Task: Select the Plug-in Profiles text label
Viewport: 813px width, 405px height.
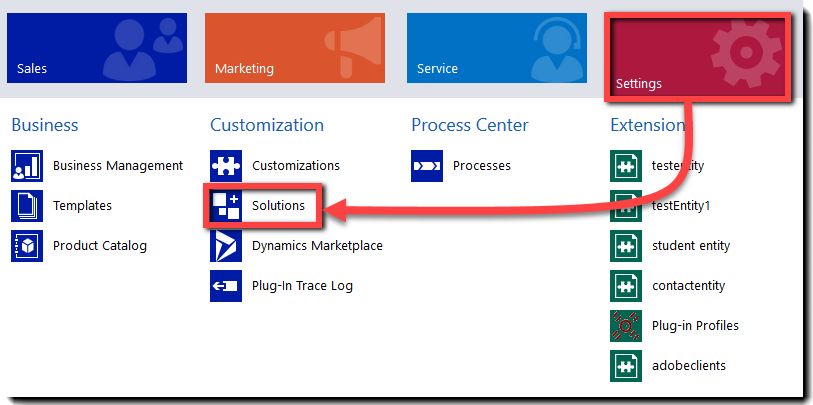Action: [x=695, y=326]
